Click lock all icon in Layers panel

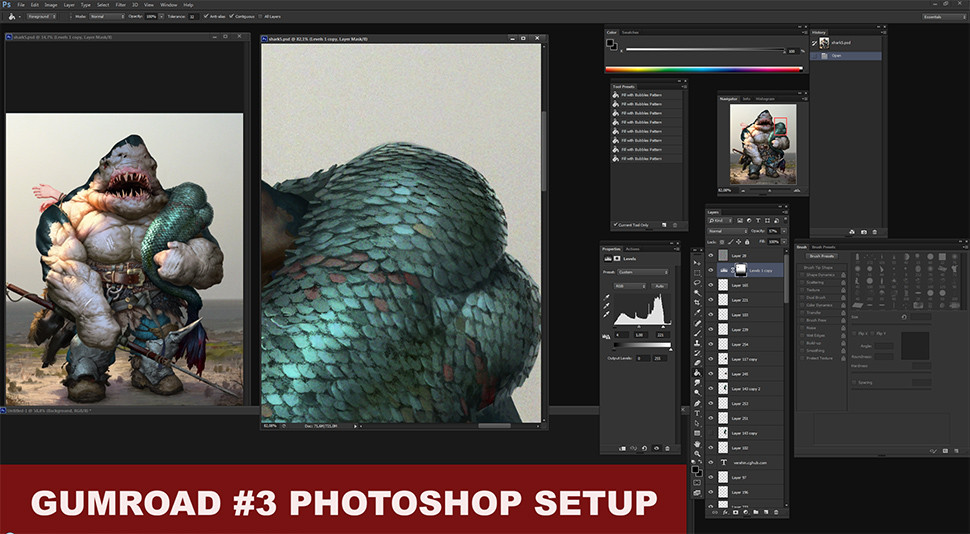747,242
